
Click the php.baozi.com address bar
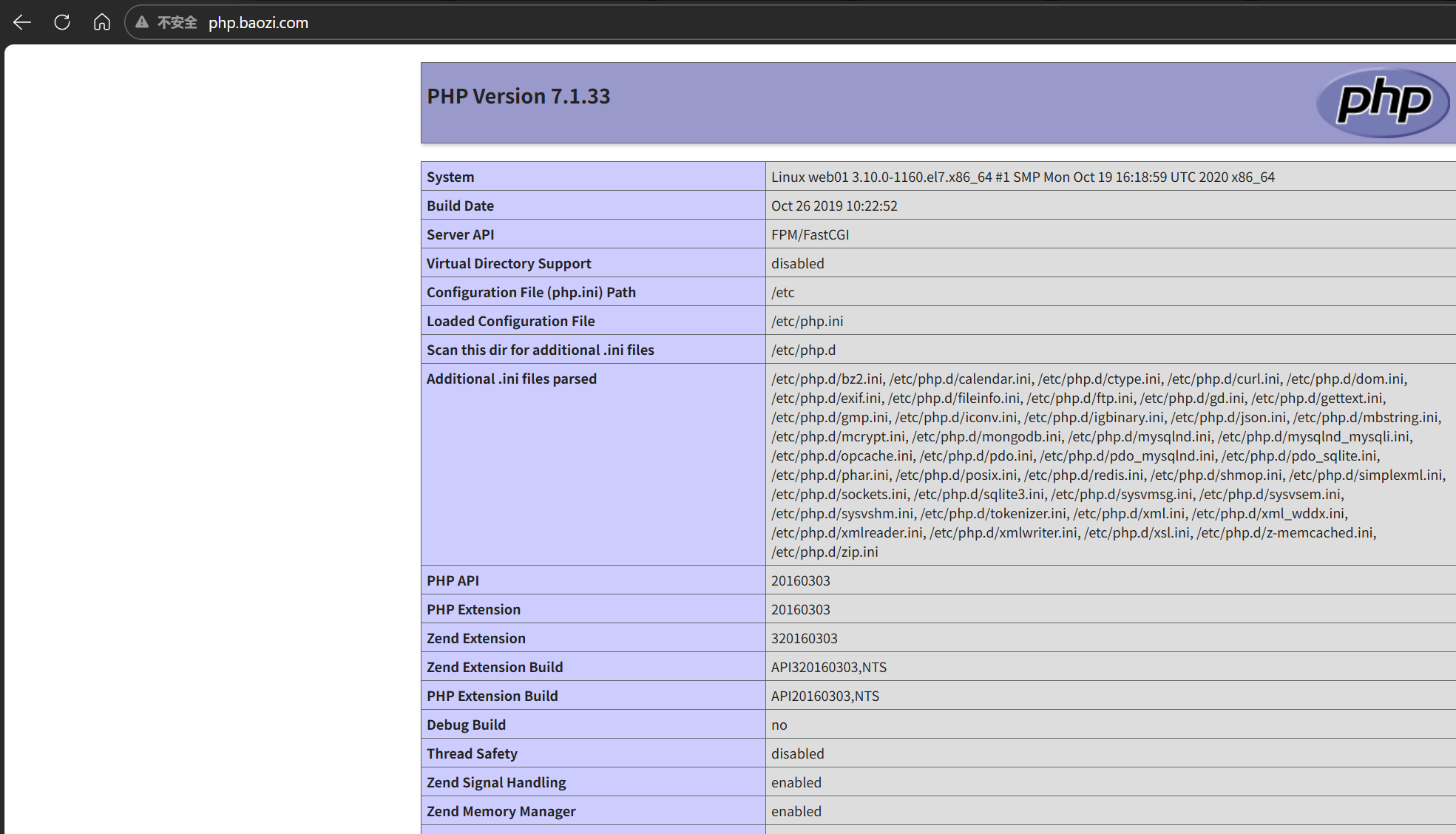point(258,23)
